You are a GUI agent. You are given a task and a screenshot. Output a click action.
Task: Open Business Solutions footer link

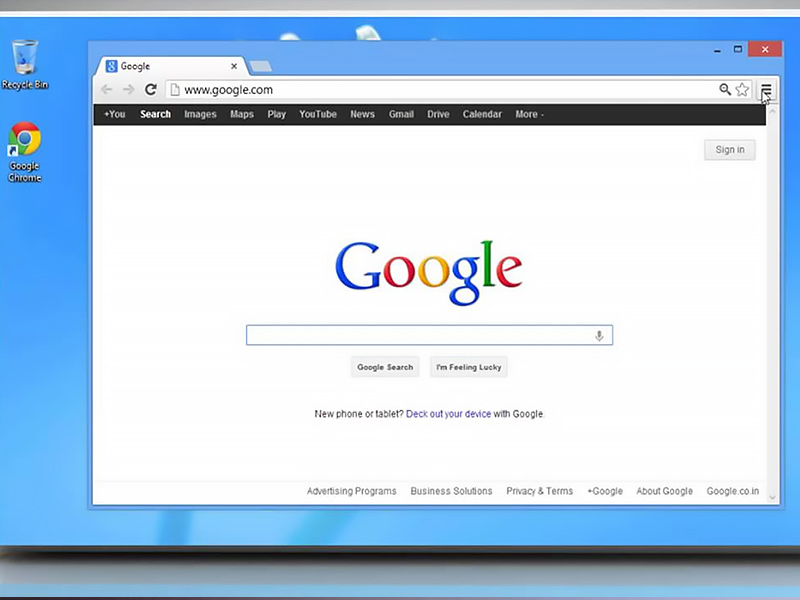(452, 491)
